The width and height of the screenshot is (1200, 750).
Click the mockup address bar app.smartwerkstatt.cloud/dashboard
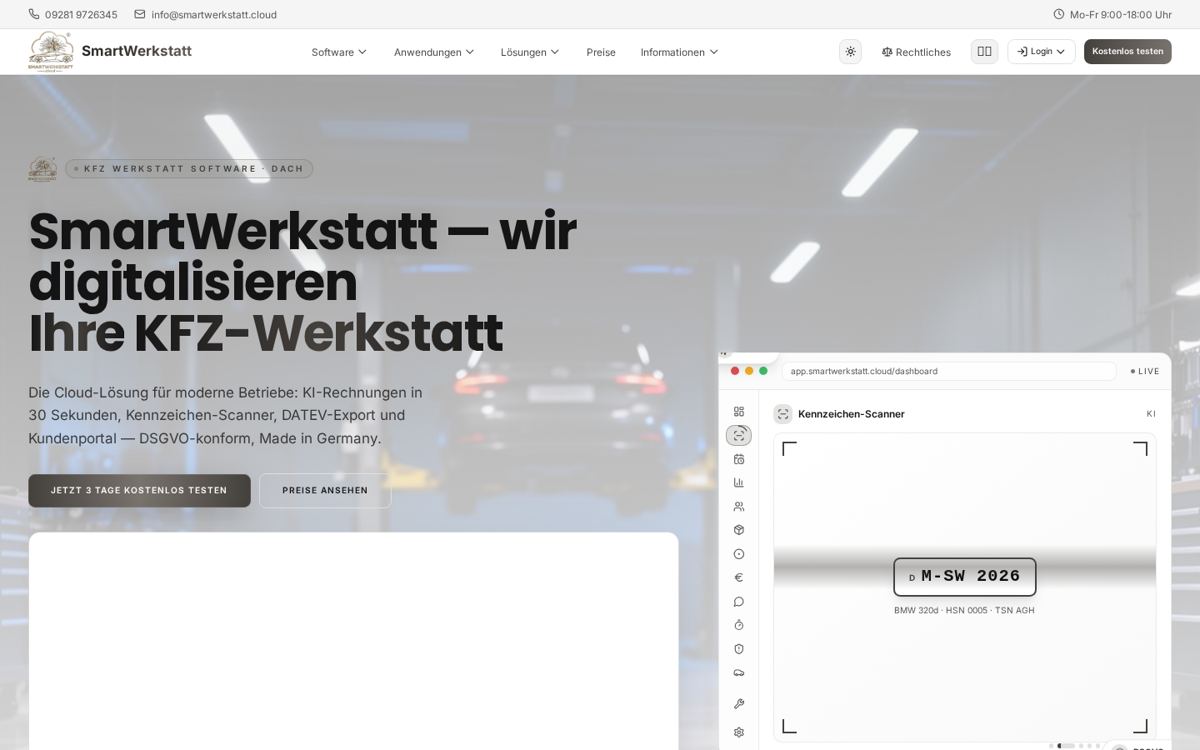949,371
